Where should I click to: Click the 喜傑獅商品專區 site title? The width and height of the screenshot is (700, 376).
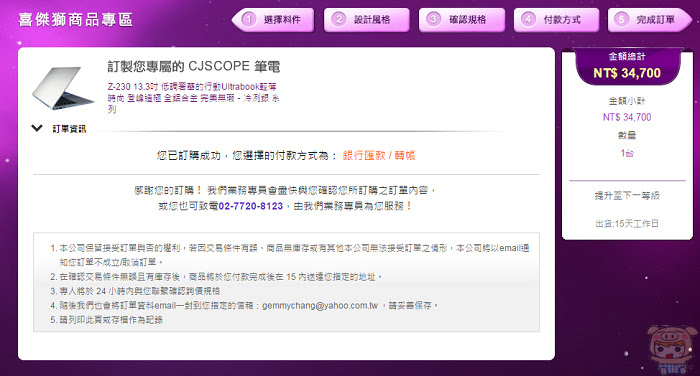(75, 20)
